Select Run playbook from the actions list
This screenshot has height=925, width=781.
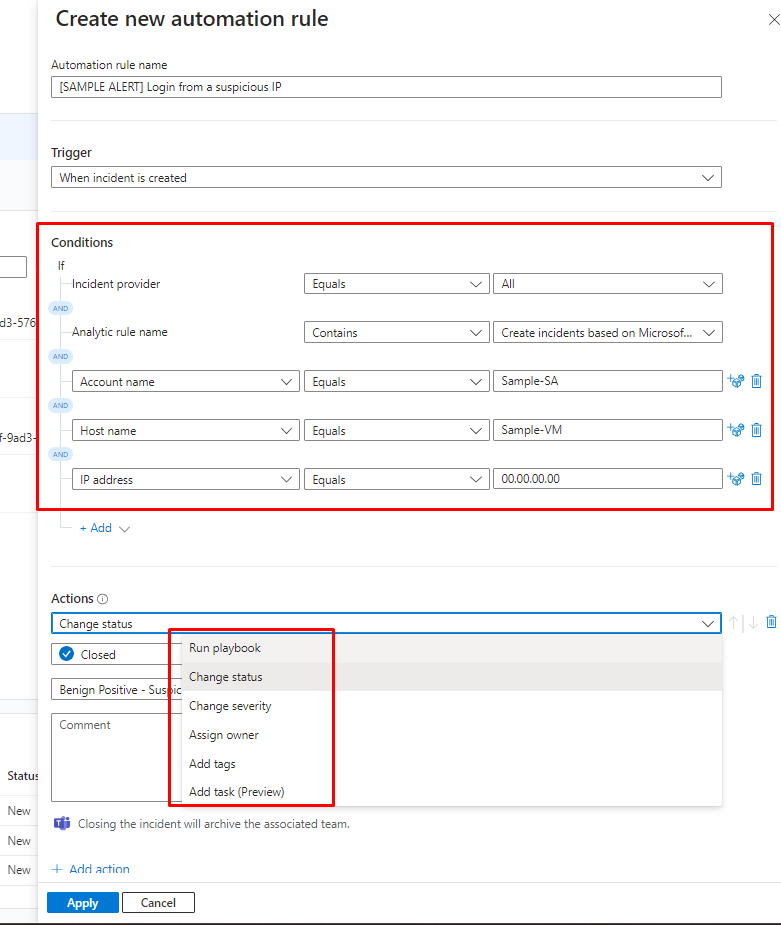(225, 648)
